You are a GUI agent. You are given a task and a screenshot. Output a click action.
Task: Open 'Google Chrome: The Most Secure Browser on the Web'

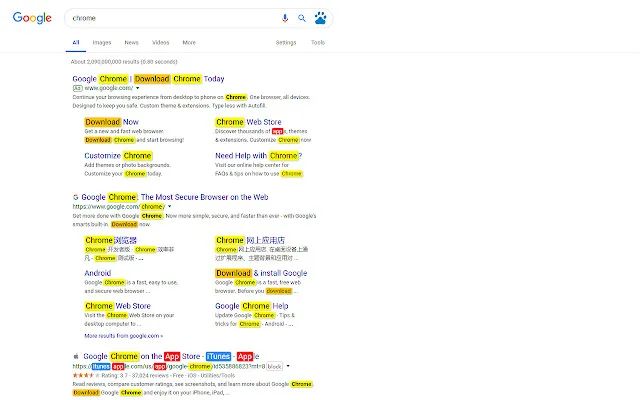point(175,197)
